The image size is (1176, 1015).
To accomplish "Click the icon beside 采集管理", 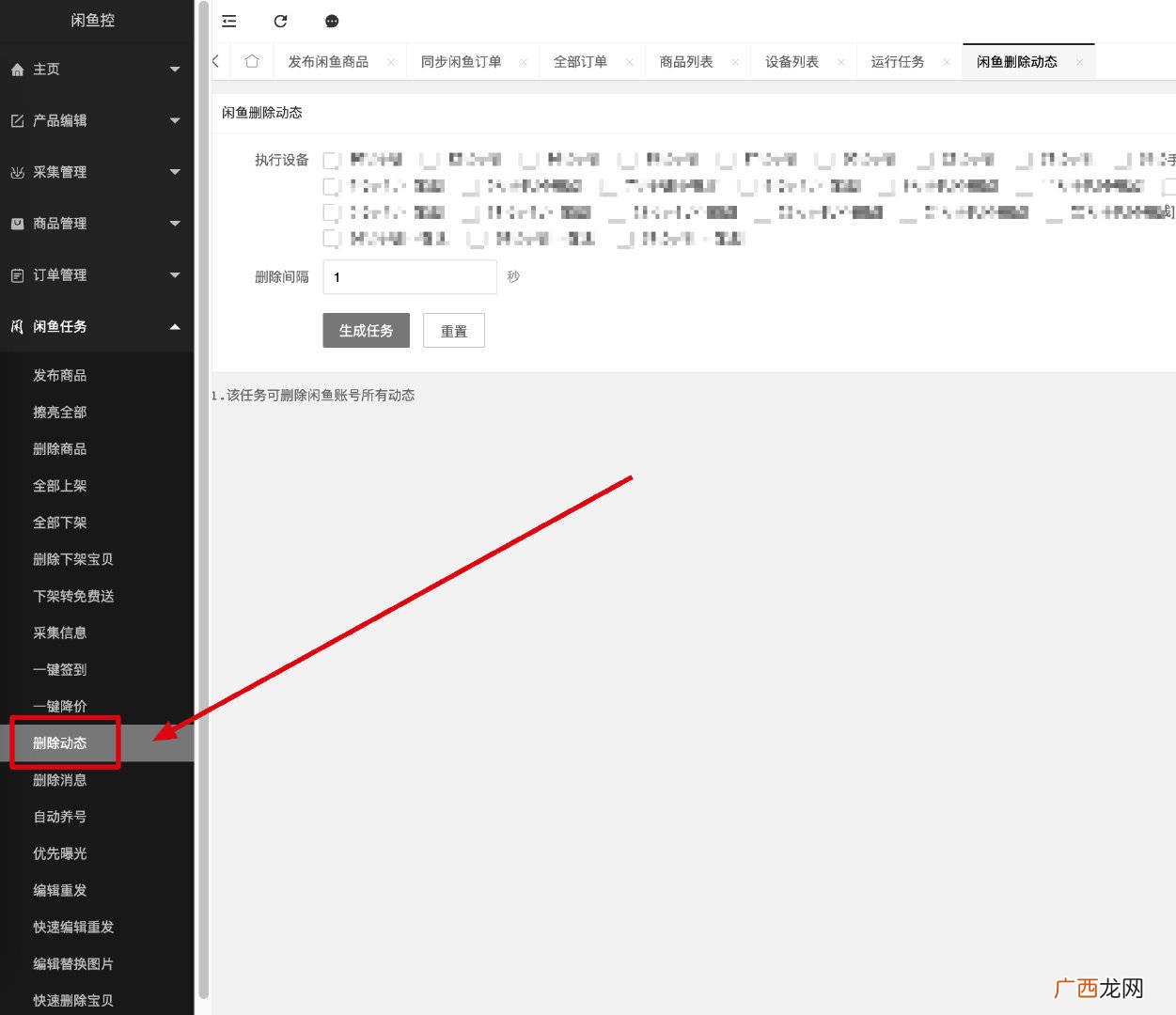I will [17, 172].
